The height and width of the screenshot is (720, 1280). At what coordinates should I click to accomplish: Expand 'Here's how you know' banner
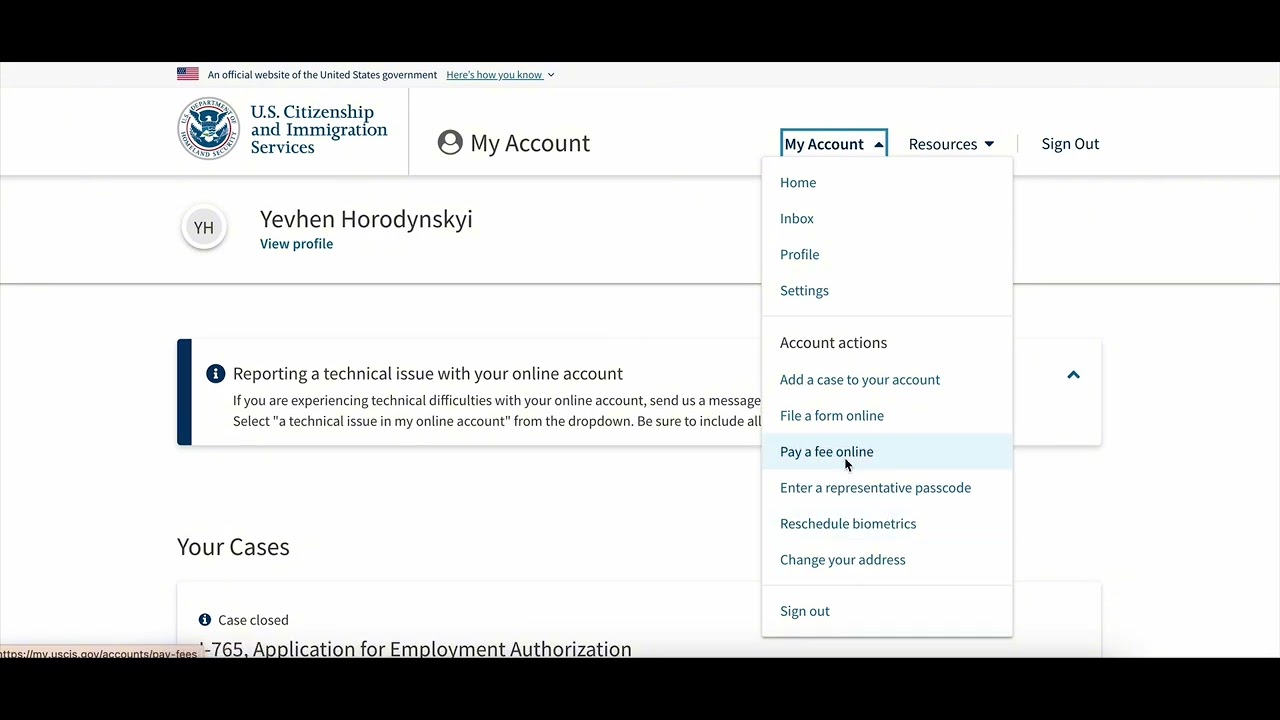coord(500,75)
